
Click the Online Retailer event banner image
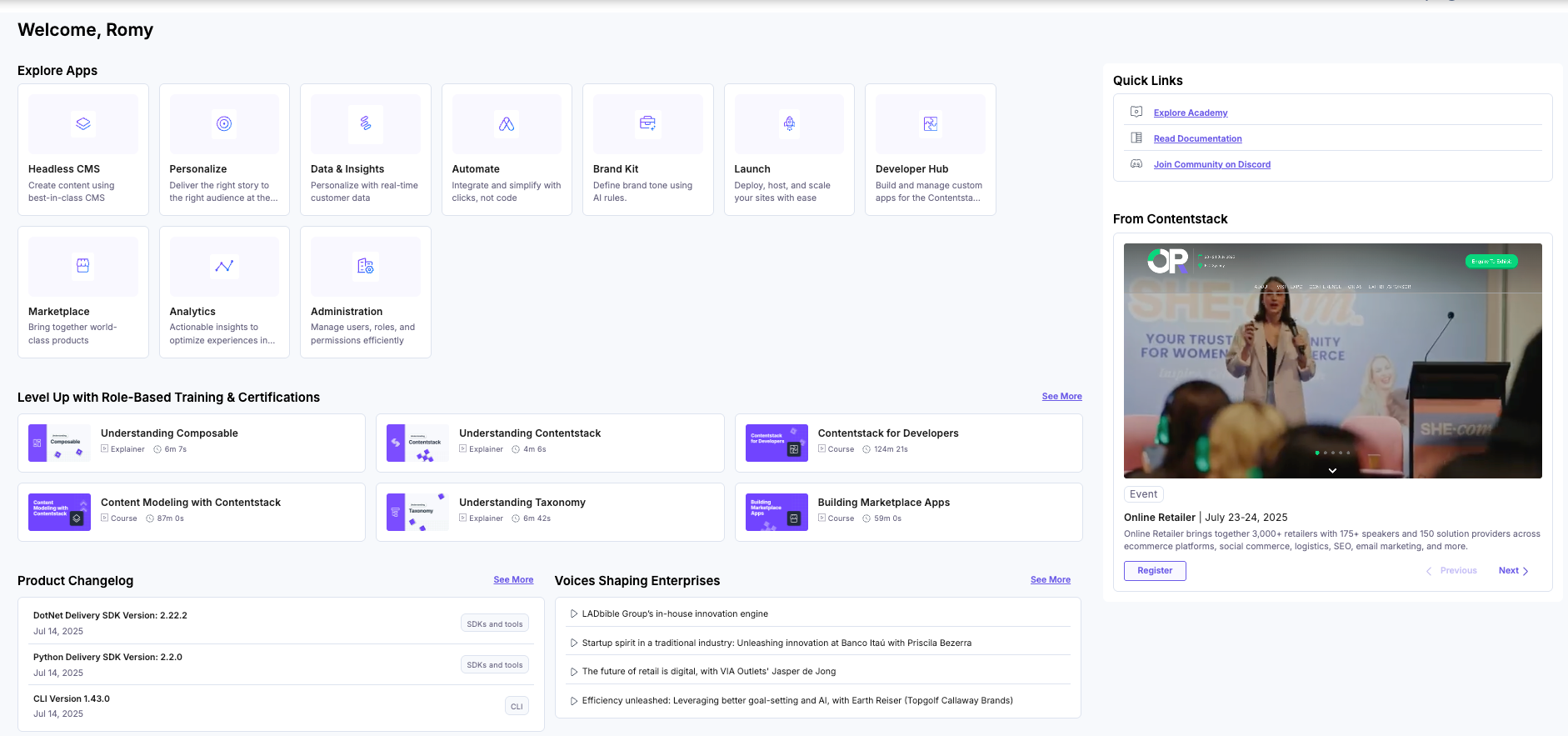tap(1333, 361)
